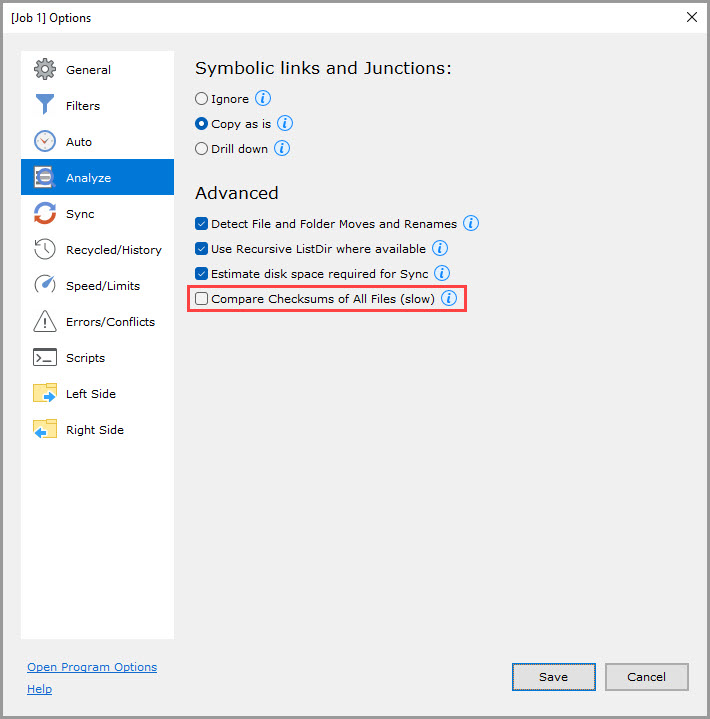Click the Help link
Screen dimensions: 710x719
click(39, 689)
